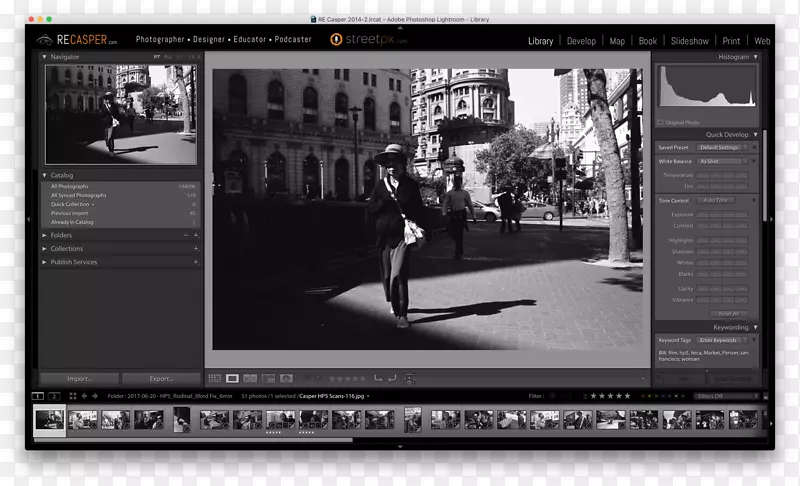Switch to Print module
Screen dimensions: 800x486
731,41
